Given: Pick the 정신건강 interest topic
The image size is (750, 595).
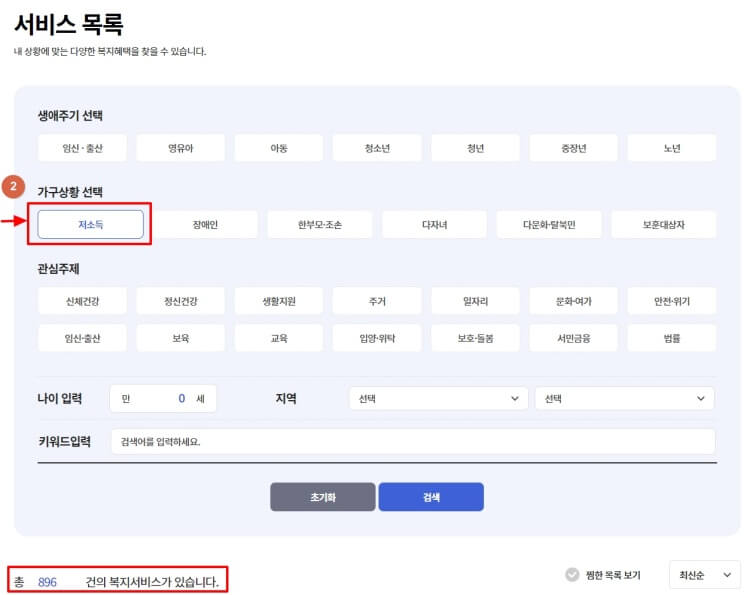Looking at the screenshot, I should (180, 301).
